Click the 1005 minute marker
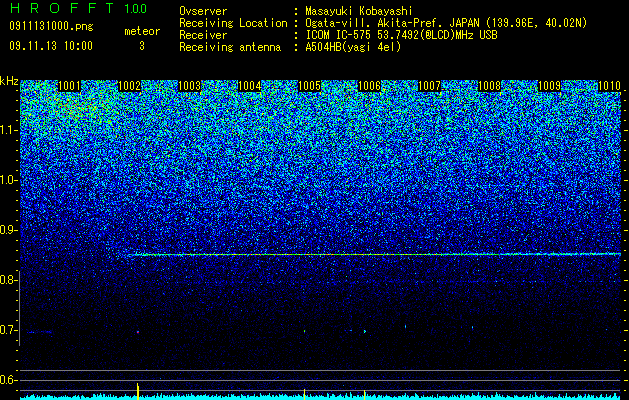Viewport: 629px width, 400px height. point(310,86)
